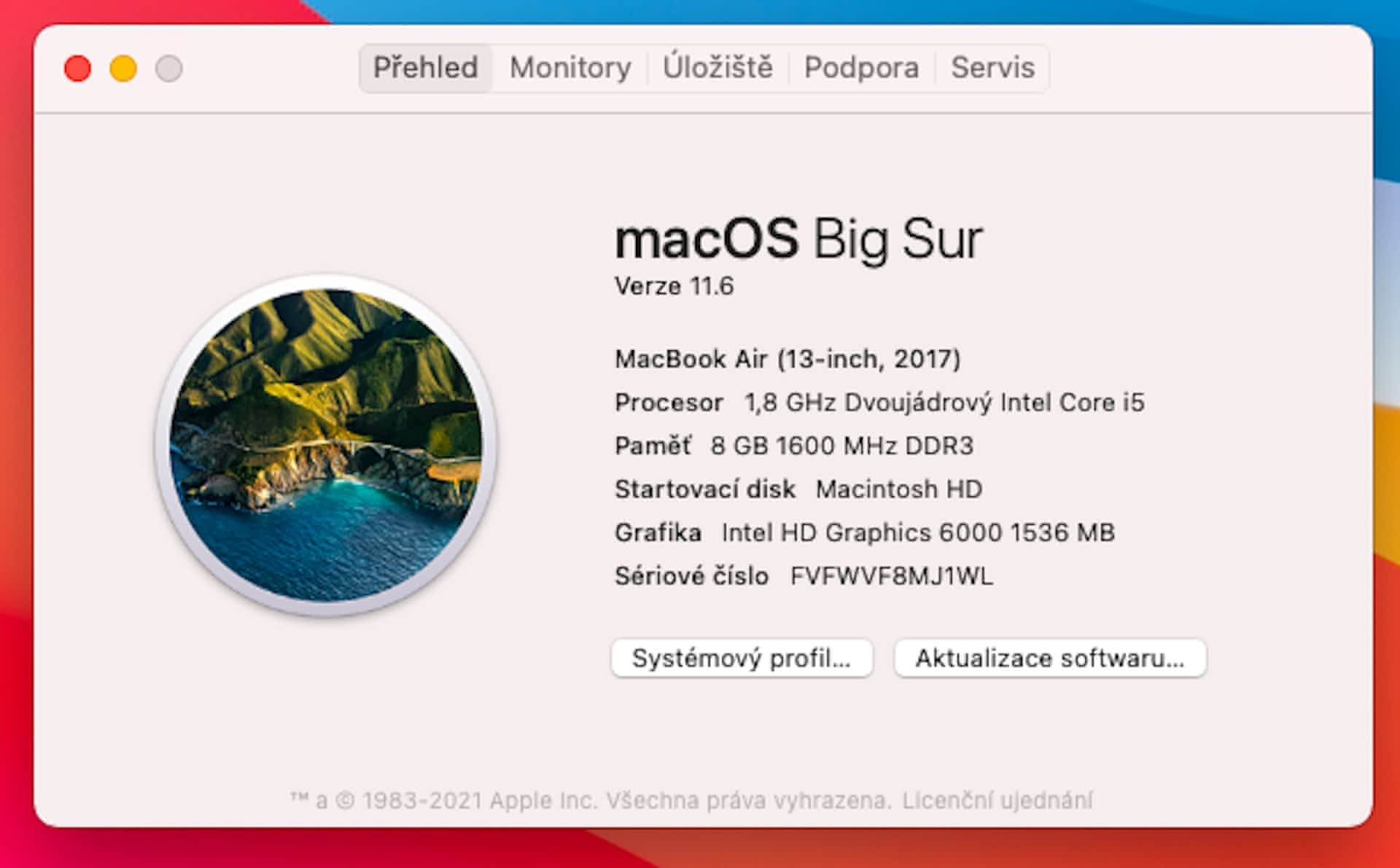Click the Verze 11.6 version text
Viewport: 1400px width, 868px height.
[x=674, y=286]
